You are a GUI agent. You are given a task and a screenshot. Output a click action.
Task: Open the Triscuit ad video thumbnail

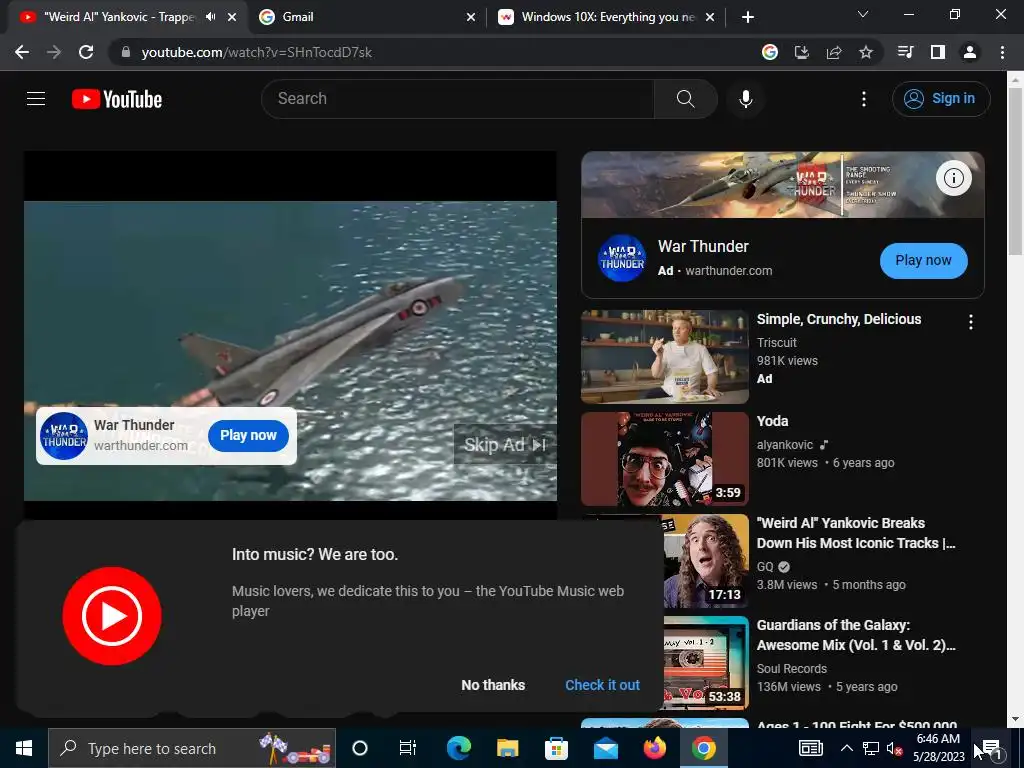665,357
